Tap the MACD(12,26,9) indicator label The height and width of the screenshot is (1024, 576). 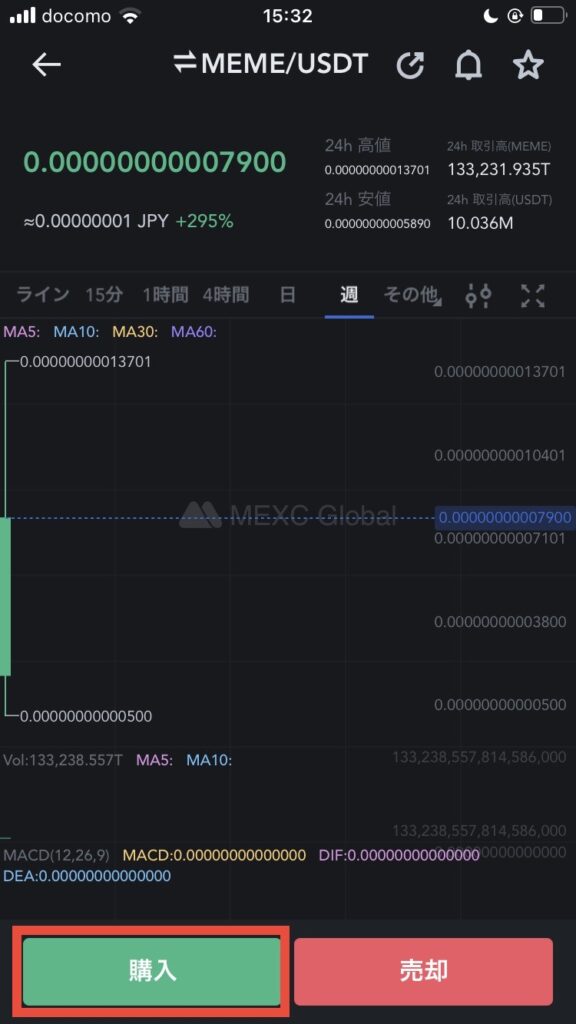[x=57, y=856]
